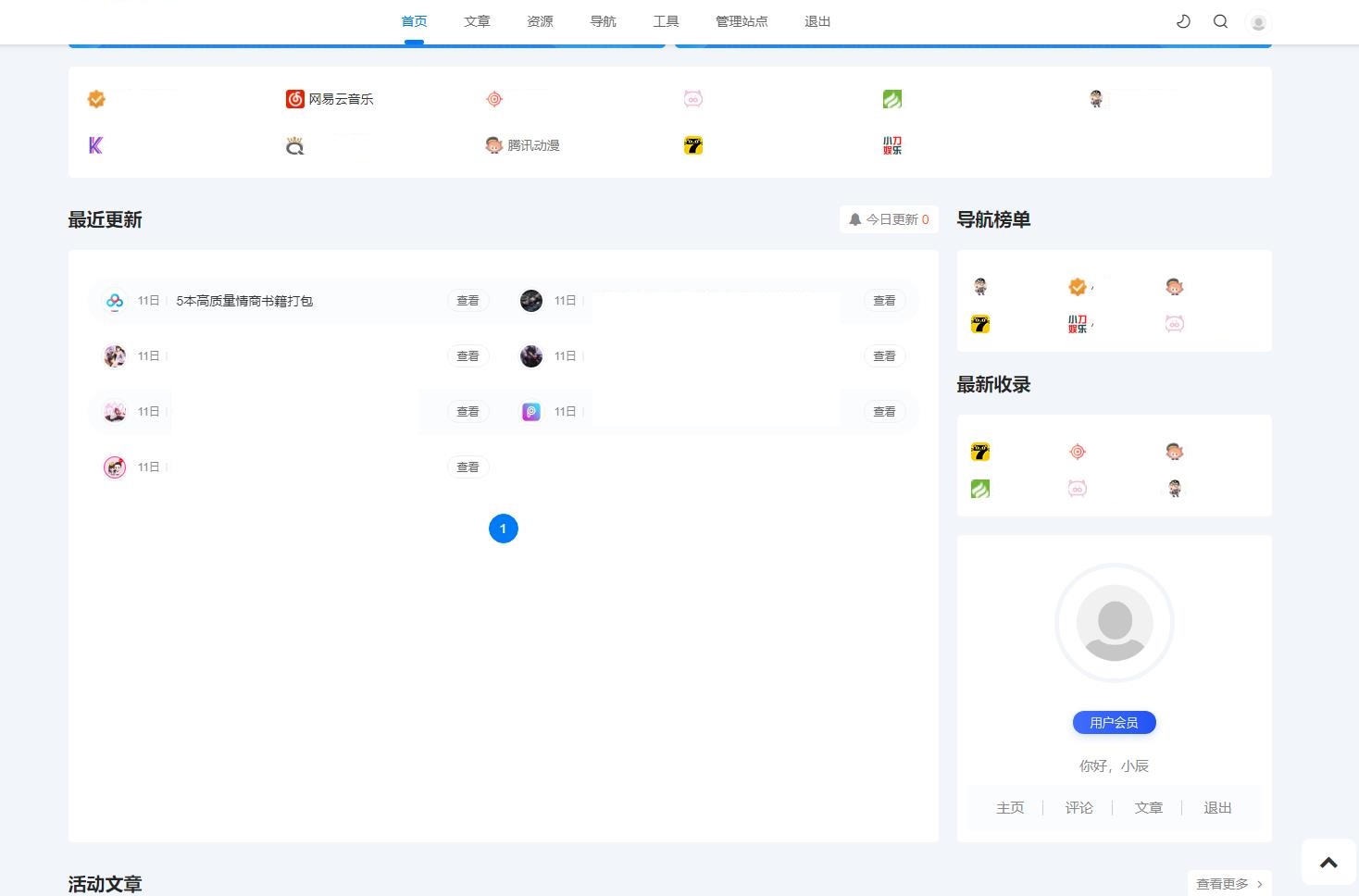Viewport: 1359px width, 896px height.
Task: Click the scroll-to-top arrow button
Action: coord(1328,862)
